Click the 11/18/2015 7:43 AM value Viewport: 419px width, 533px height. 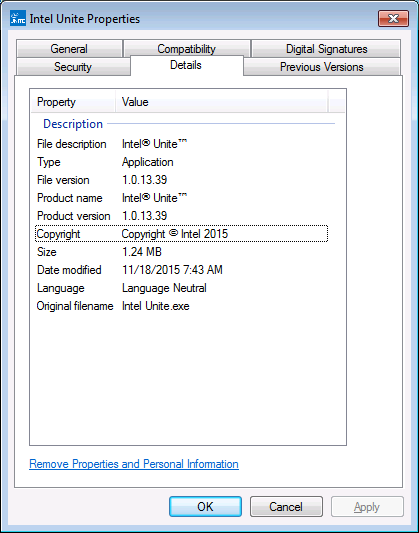(173, 270)
